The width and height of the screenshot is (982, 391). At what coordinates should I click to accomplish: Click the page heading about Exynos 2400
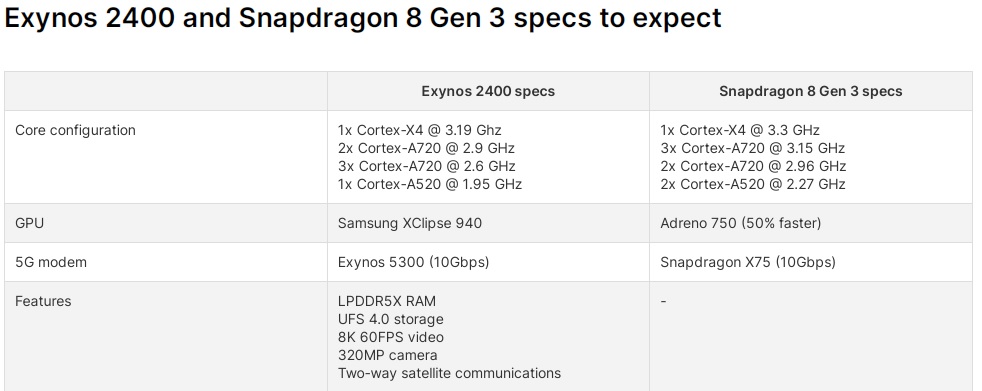[x=363, y=18]
